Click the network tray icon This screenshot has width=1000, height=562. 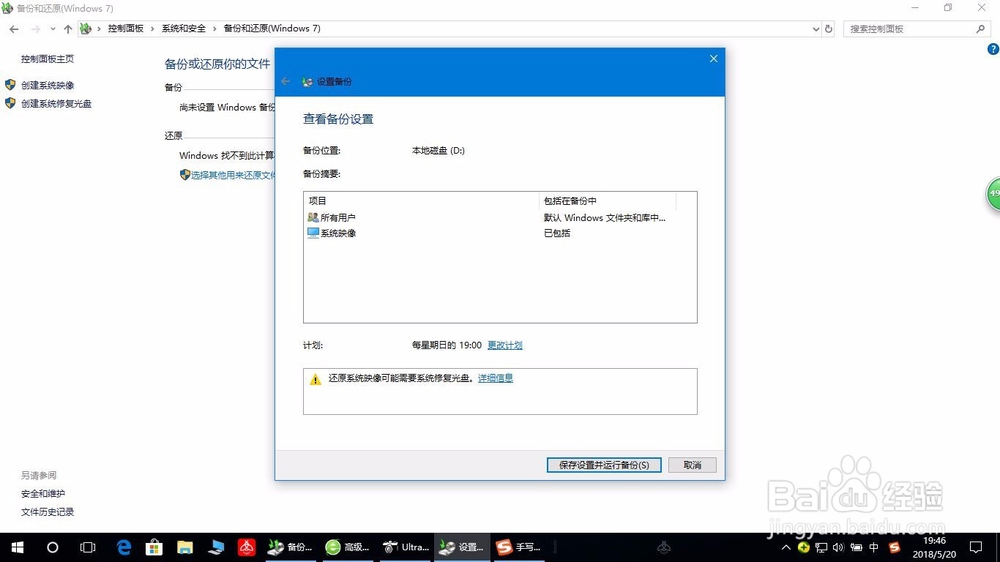(821, 547)
